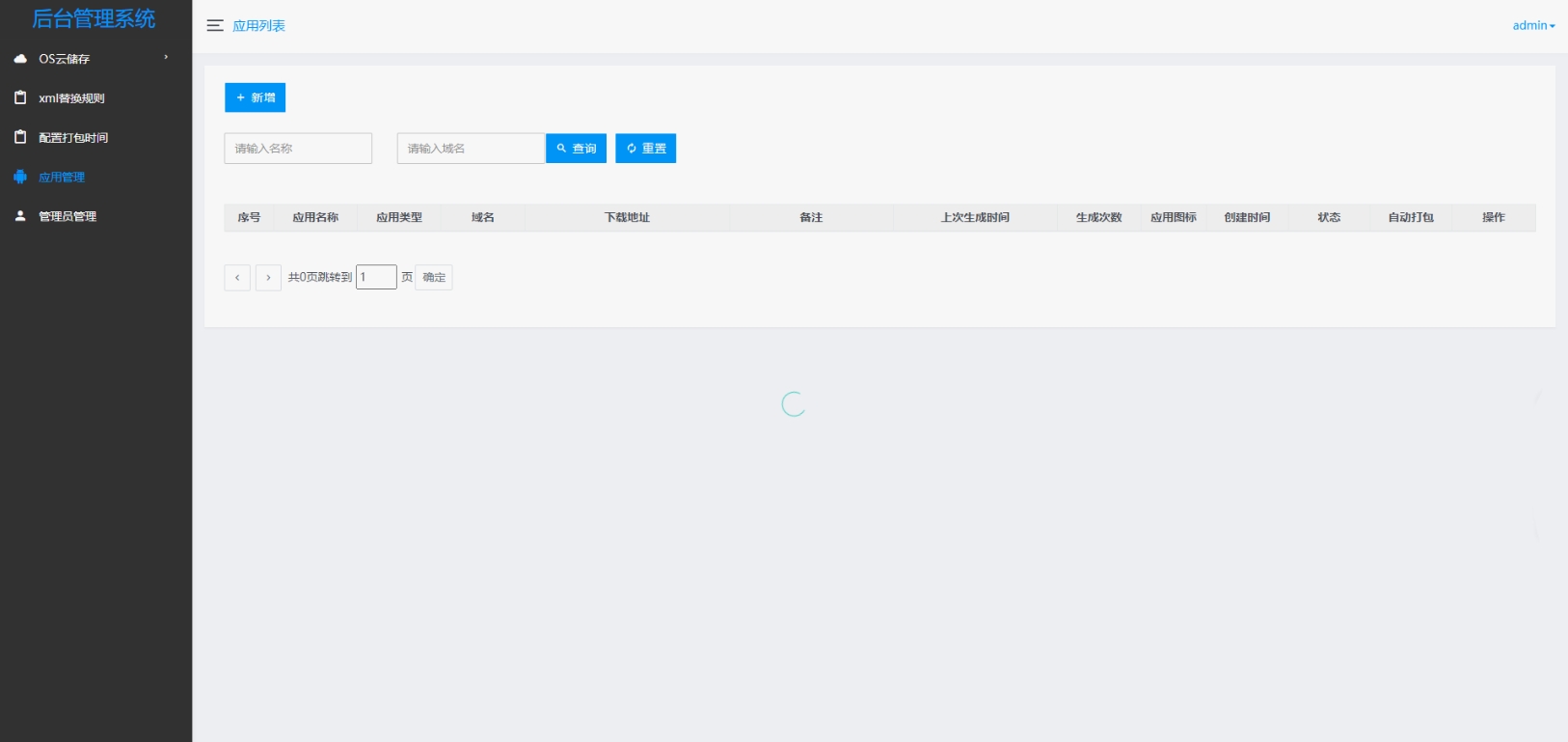1568x742 pixels.
Task: Click the 确定 page jump button
Action: click(434, 278)
